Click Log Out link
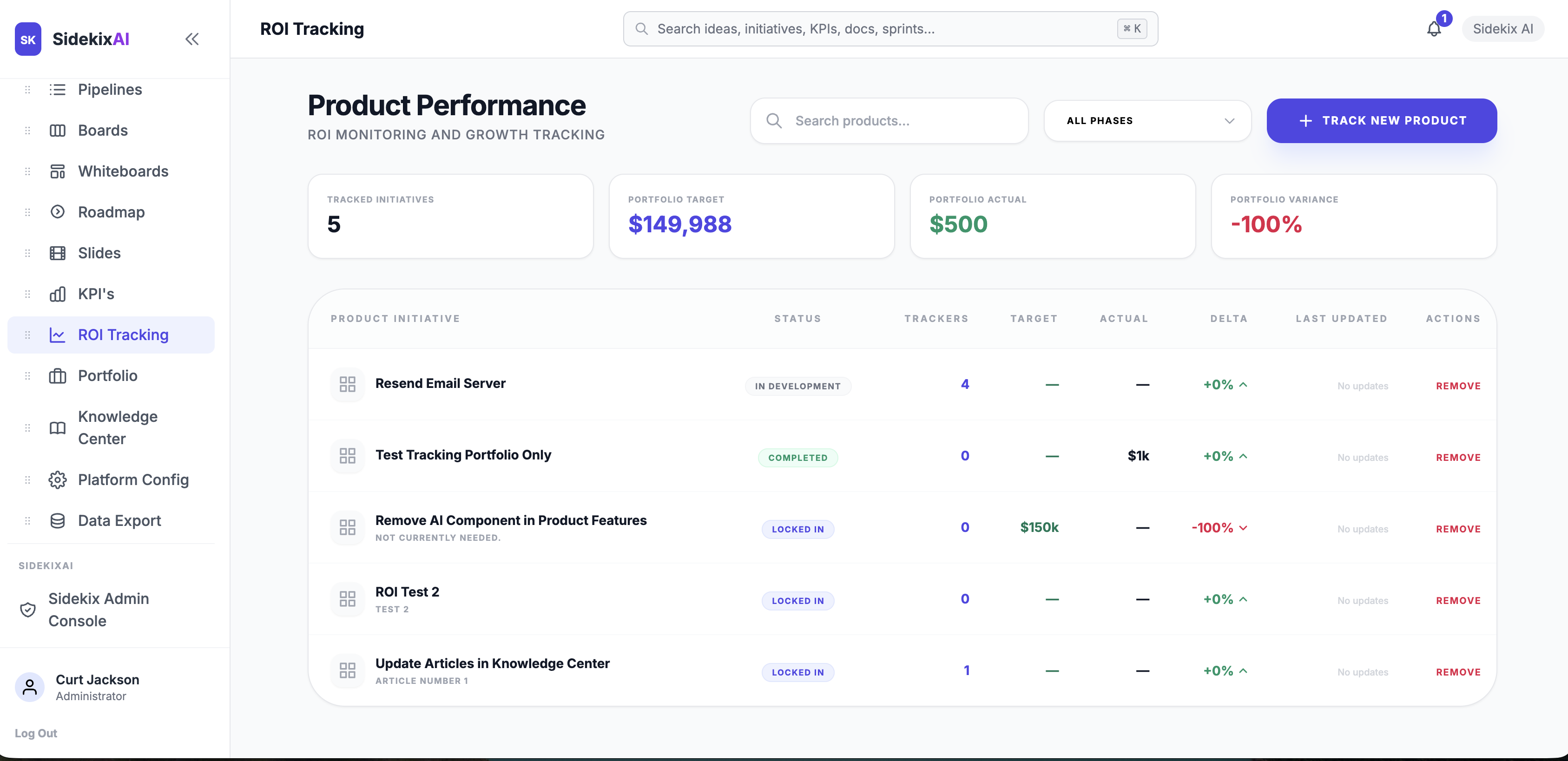 36,733
